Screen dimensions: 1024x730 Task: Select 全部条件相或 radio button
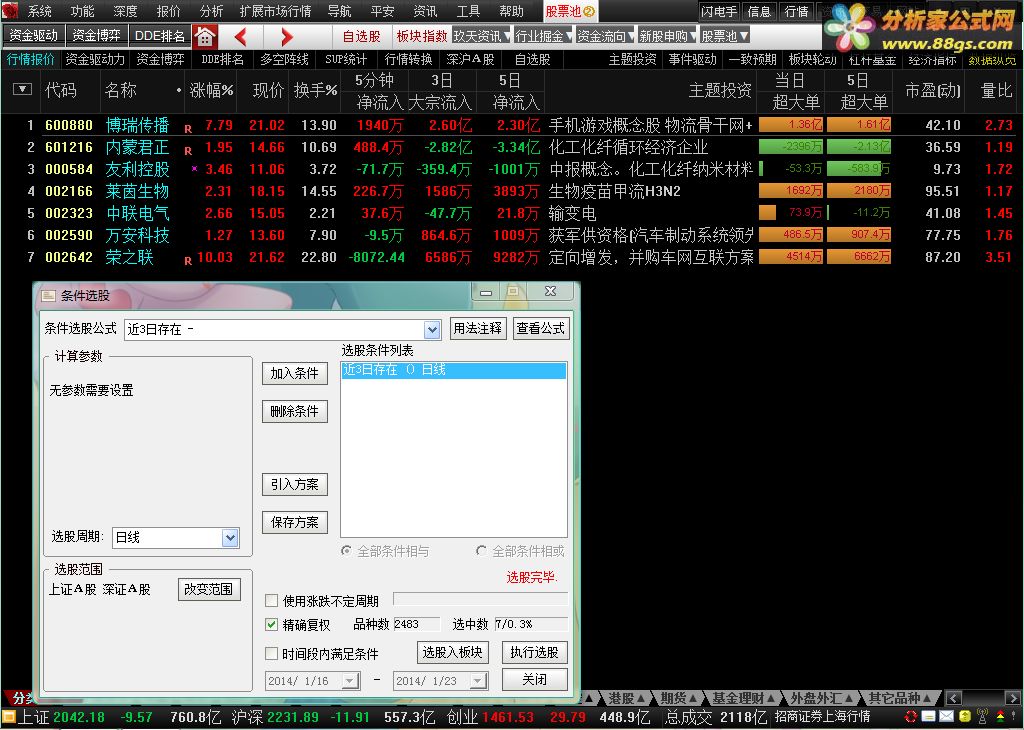tap(481, 551)
